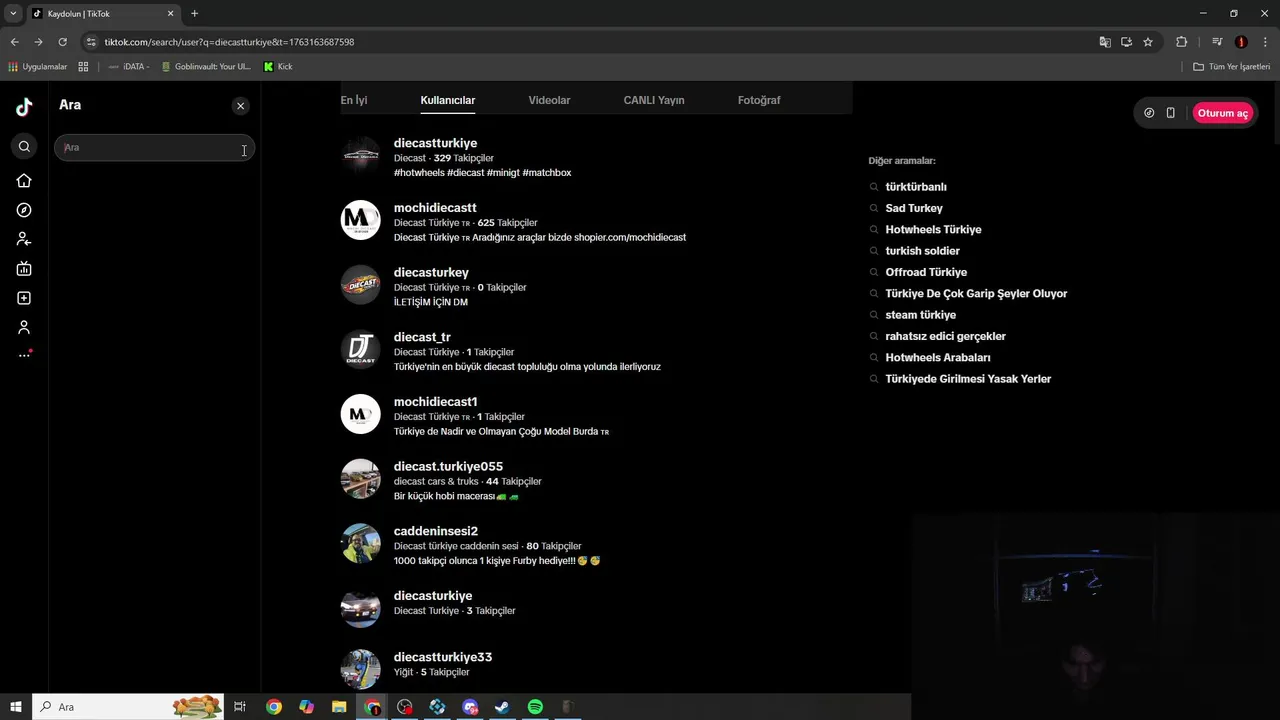Open the diecastturkiye33 user profile
The image size is (1280, 720).
[443, 657]
